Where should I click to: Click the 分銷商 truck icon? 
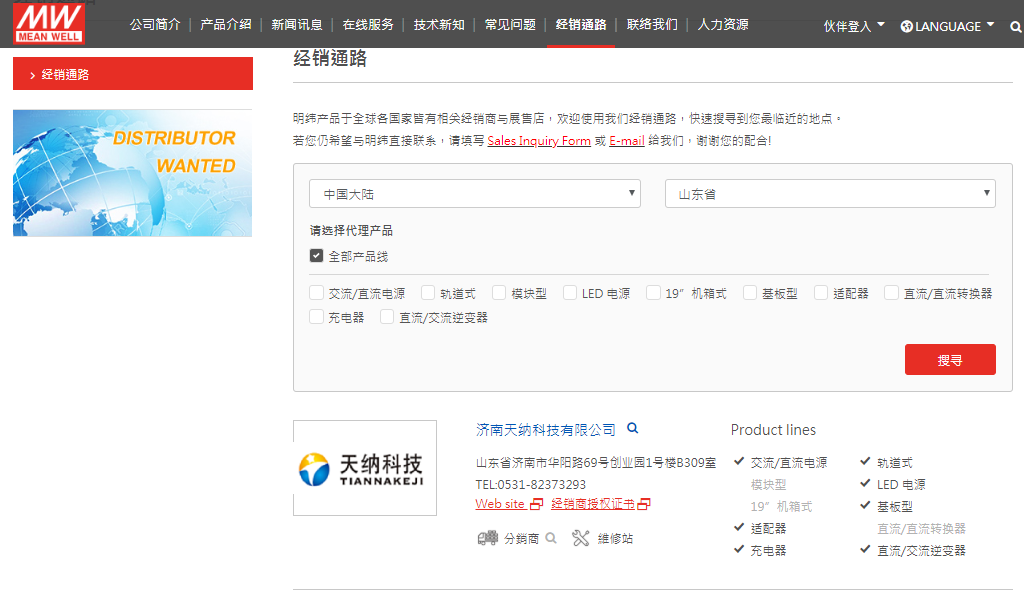click(x=487, y=538)
